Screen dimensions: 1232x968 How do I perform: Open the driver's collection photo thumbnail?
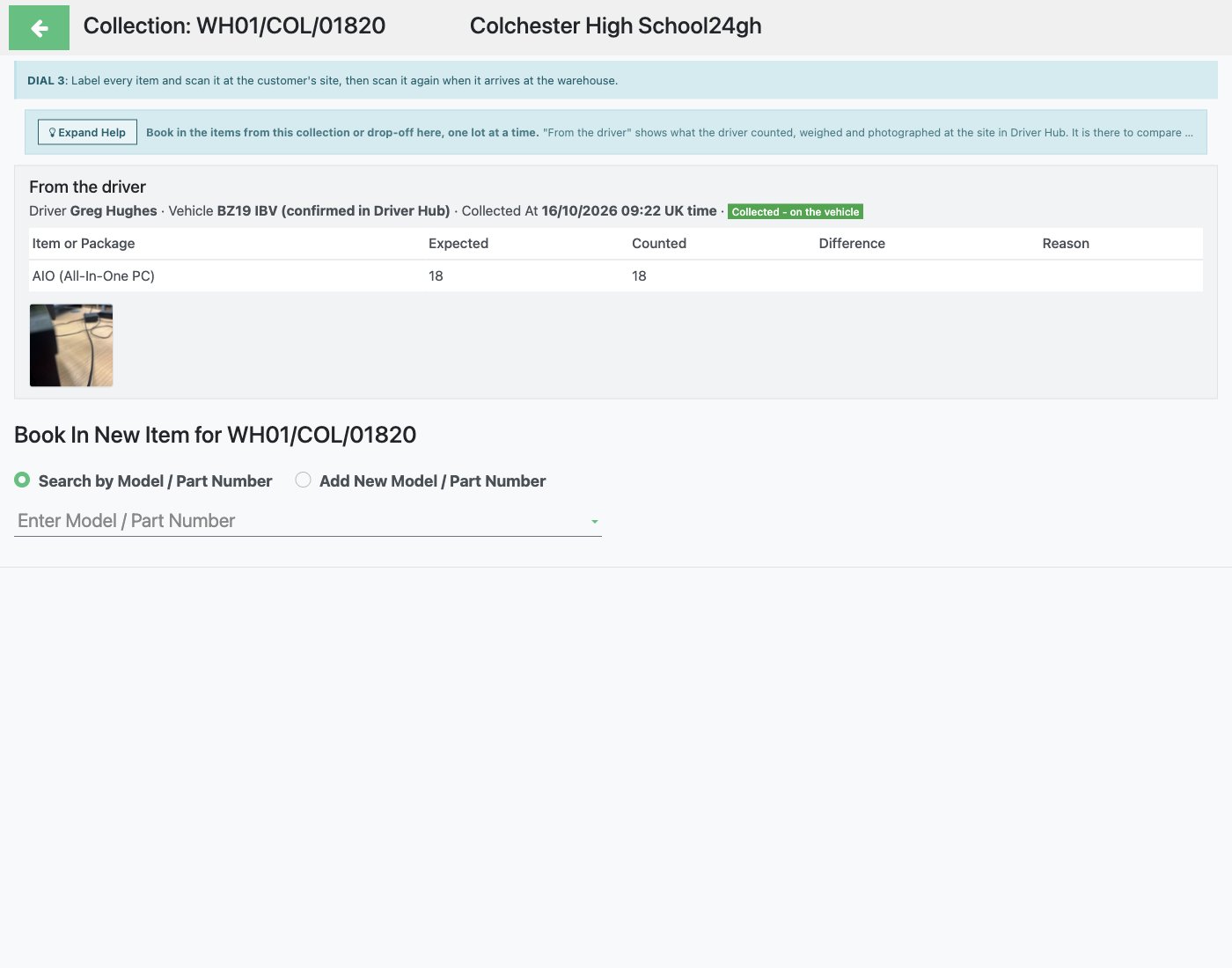click(71, 345)
